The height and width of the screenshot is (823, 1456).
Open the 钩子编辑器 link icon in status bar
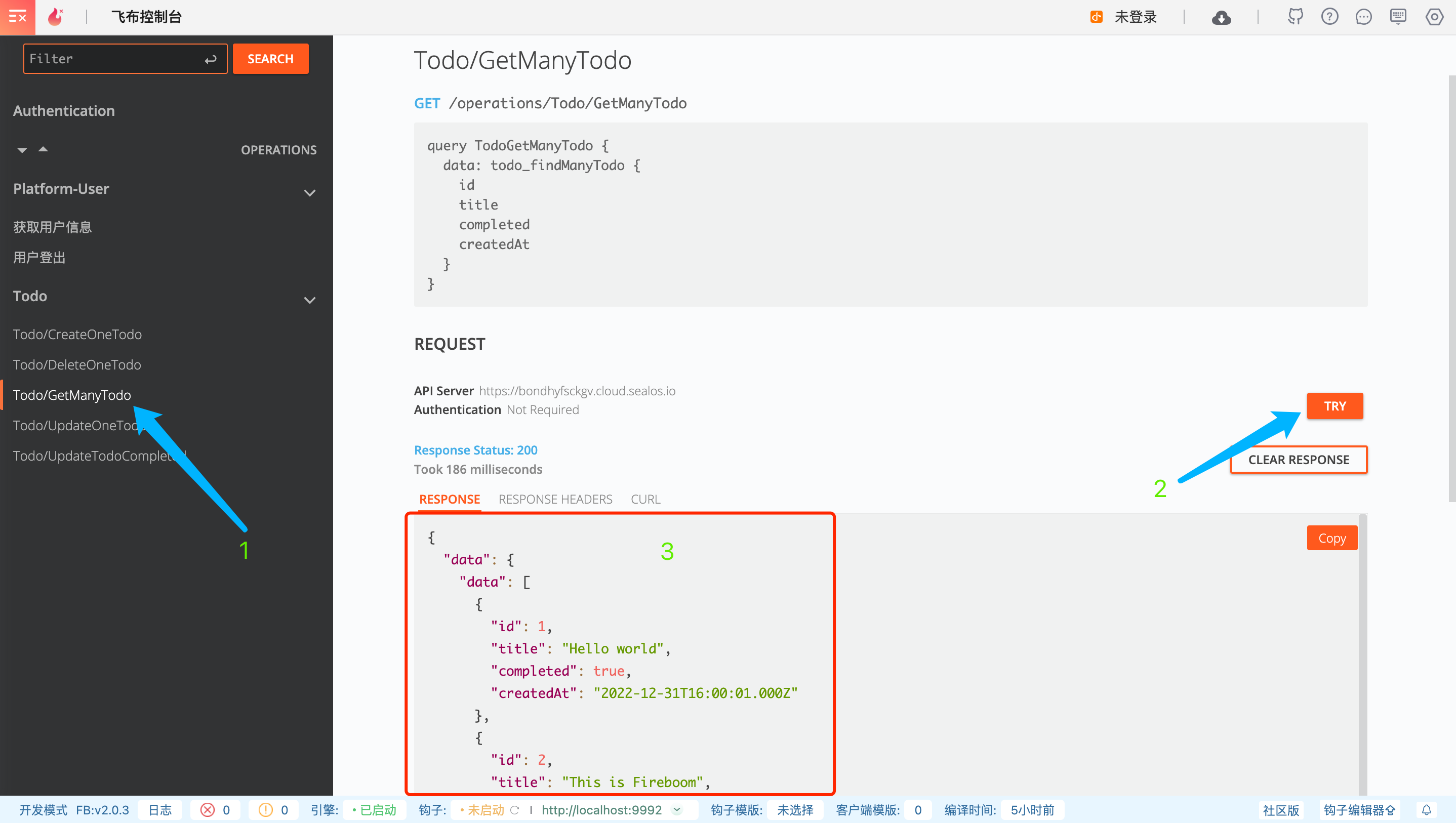pos(1359,810)
